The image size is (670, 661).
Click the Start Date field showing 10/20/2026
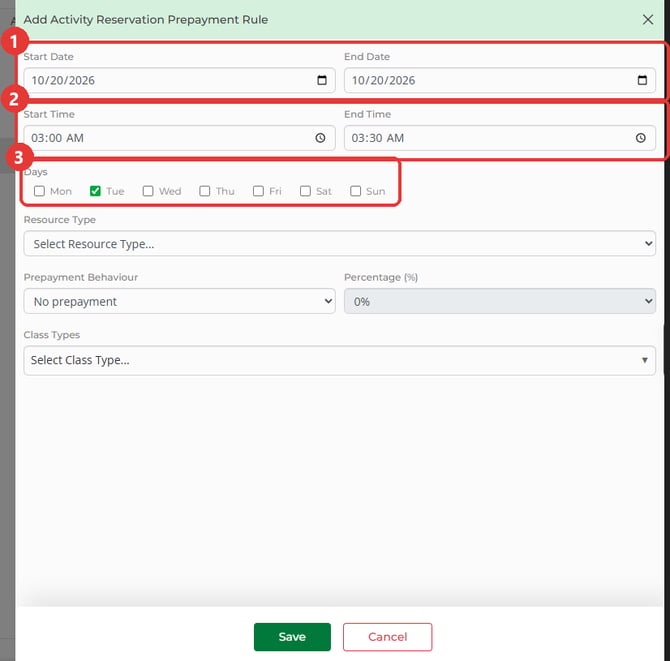click(179, 80)
